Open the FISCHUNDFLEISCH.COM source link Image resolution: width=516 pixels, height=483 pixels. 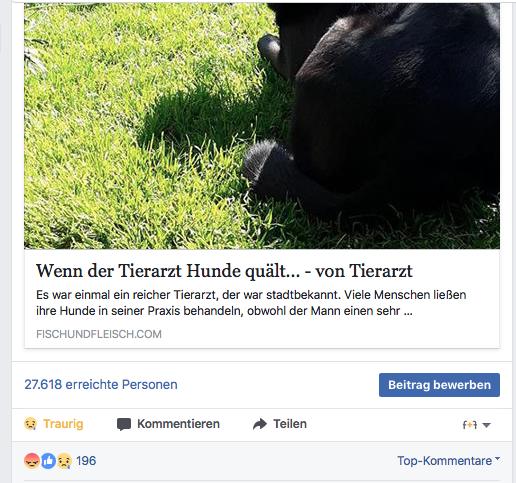tap(99, 334)
